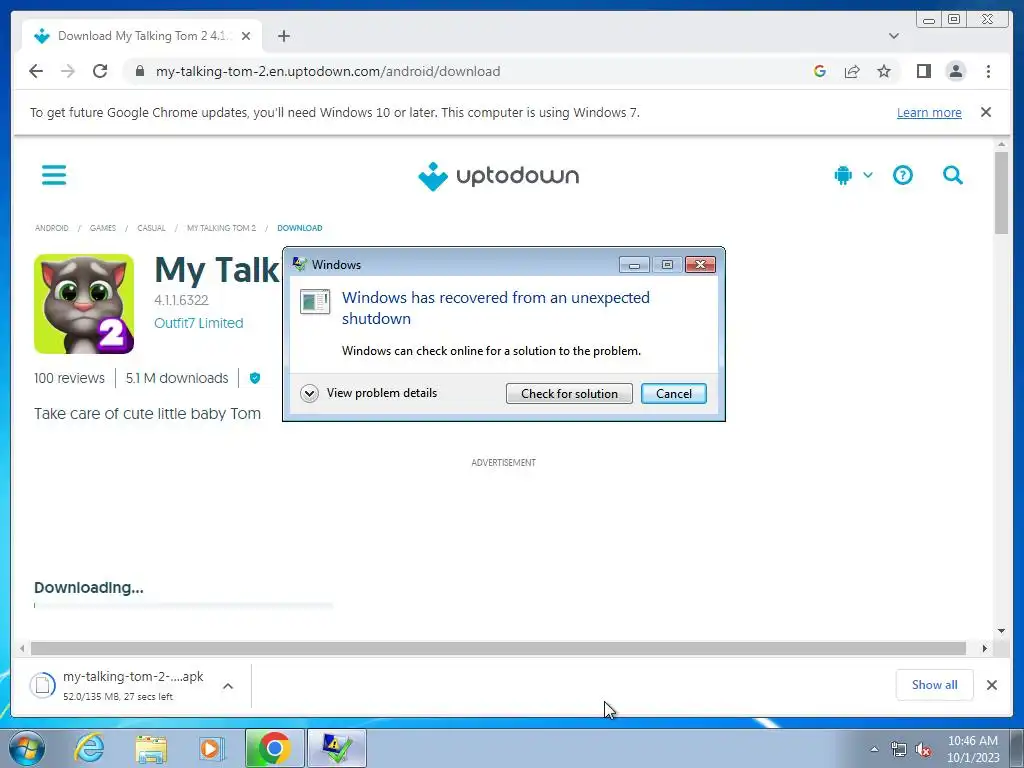The height and width of the screenshot is (768, 1024).
Task: Click the muted volume tray icon
Action: click(x=923, y=749)
